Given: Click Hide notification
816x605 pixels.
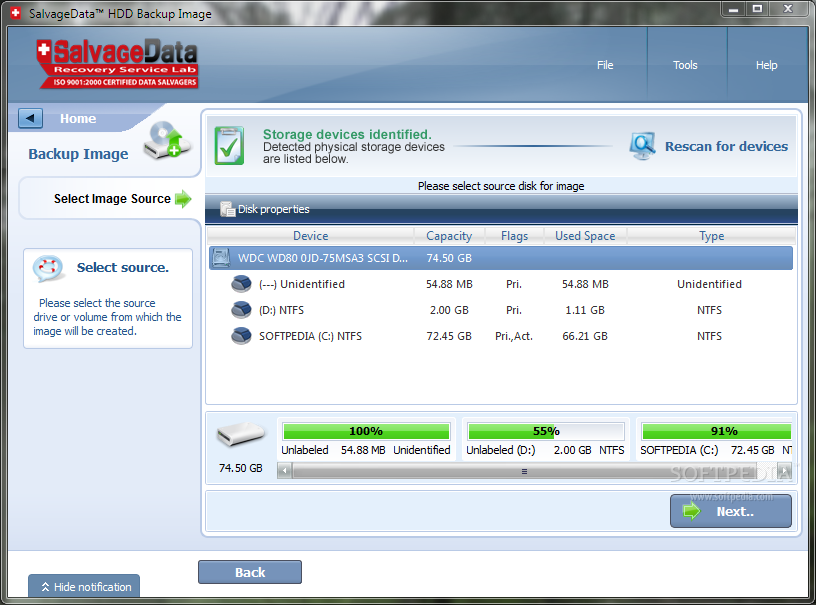Looking at the screenshot, I should (x=84, y=586).
